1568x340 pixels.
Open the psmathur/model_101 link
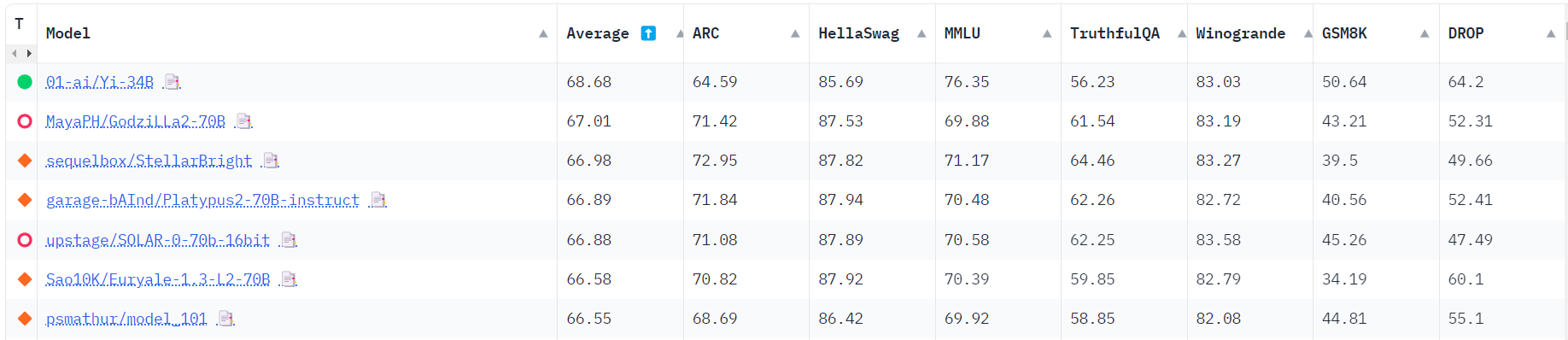126,319
